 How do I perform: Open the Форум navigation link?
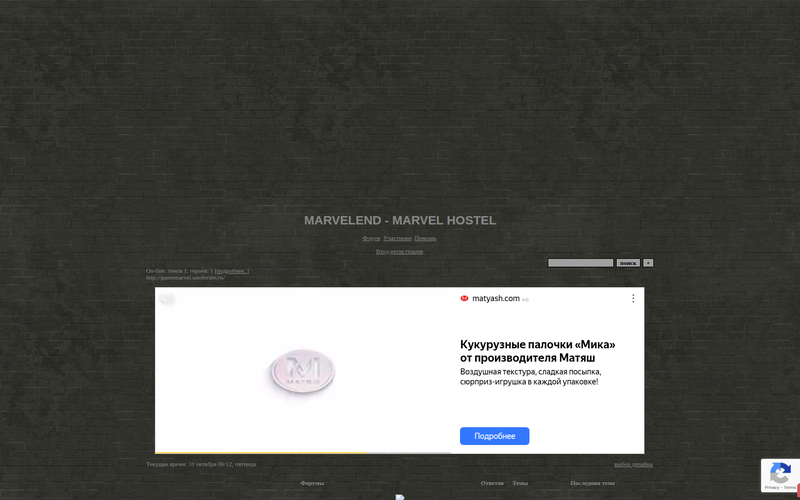coord(371,238)
